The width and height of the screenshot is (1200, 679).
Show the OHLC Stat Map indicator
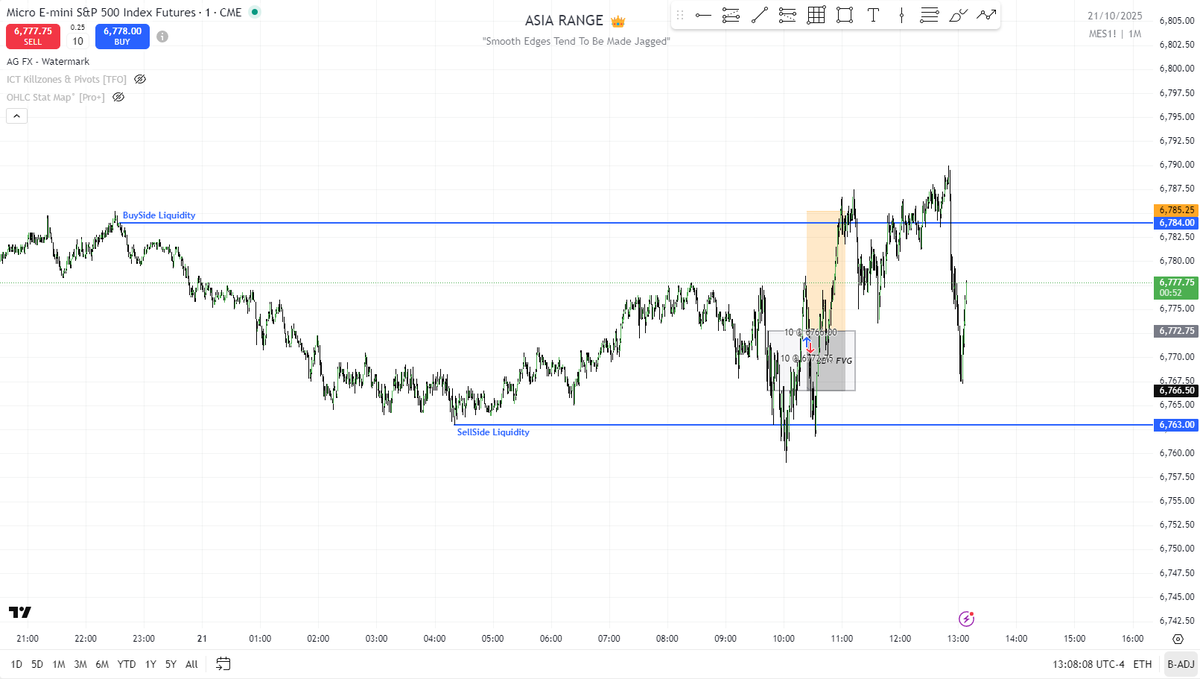118,97
